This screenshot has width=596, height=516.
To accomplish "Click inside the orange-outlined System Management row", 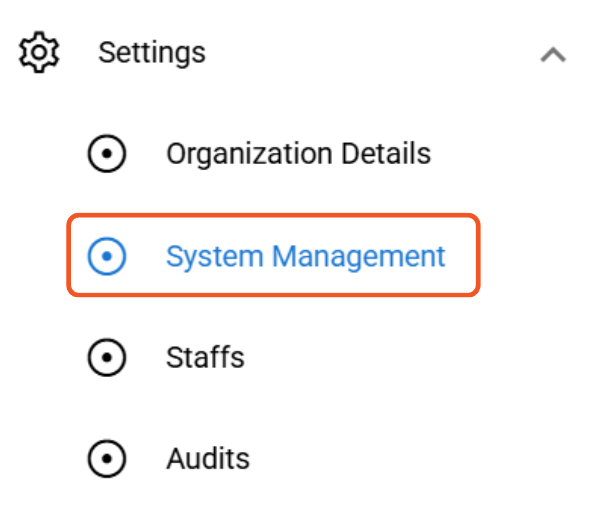I will [x=273, y=255].
